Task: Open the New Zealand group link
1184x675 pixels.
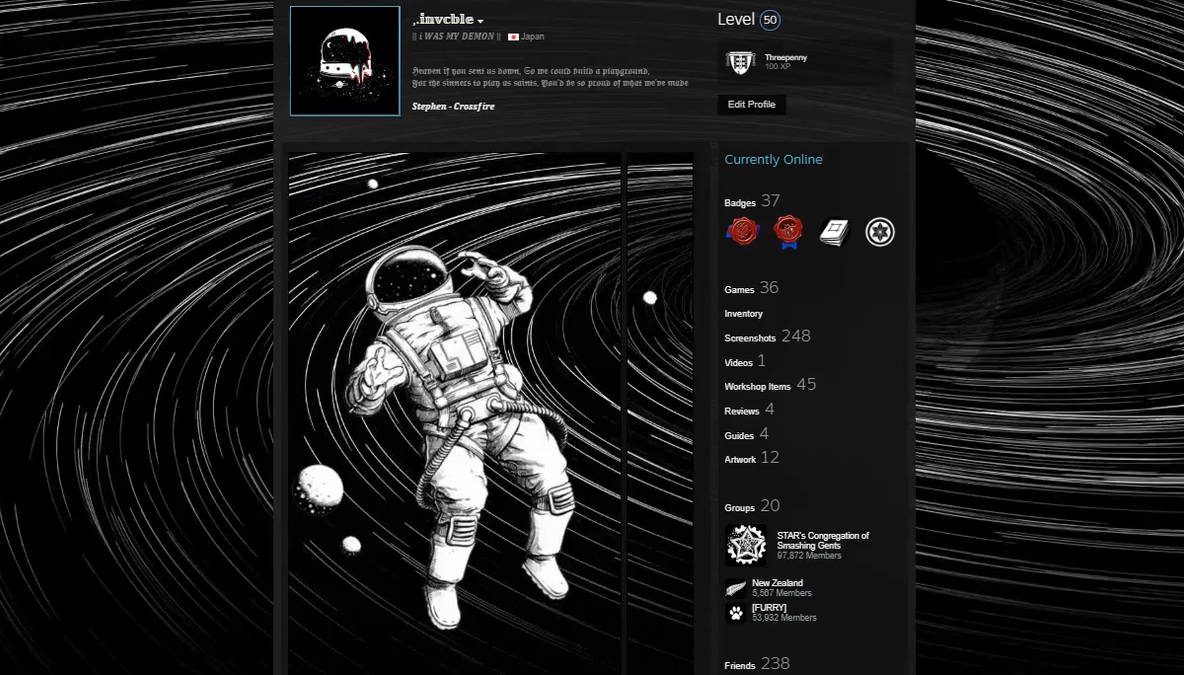Action: (777, 583)
